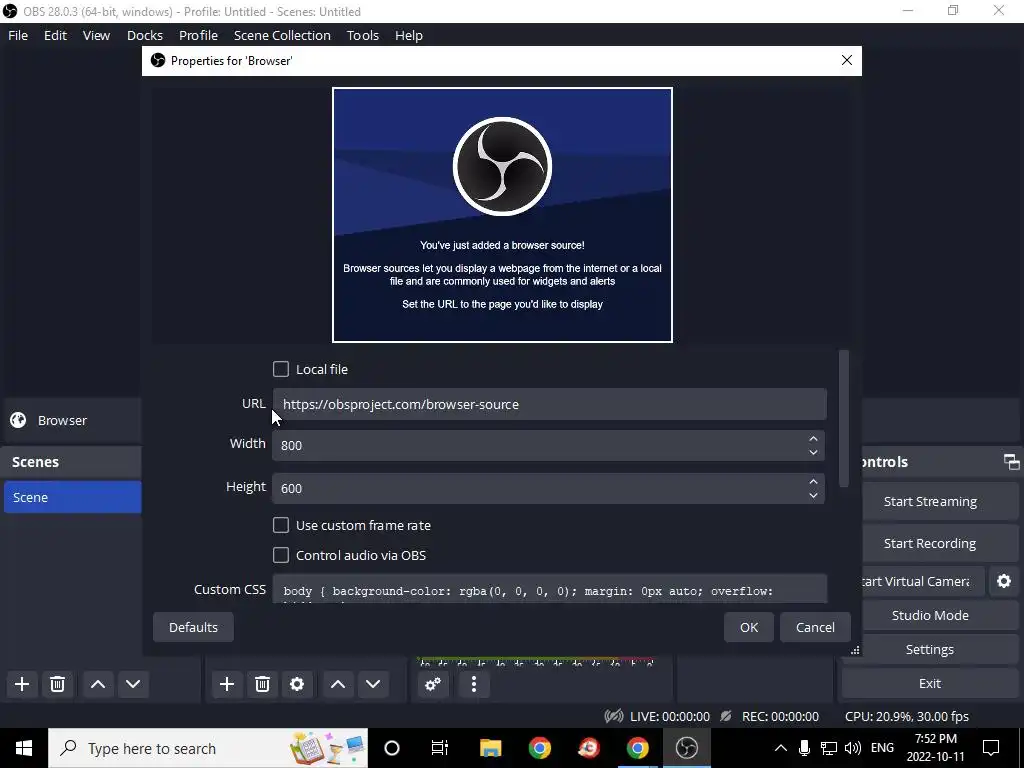Open the volume tray icon
Screen dimensions: 1024x768
(852, 748)
